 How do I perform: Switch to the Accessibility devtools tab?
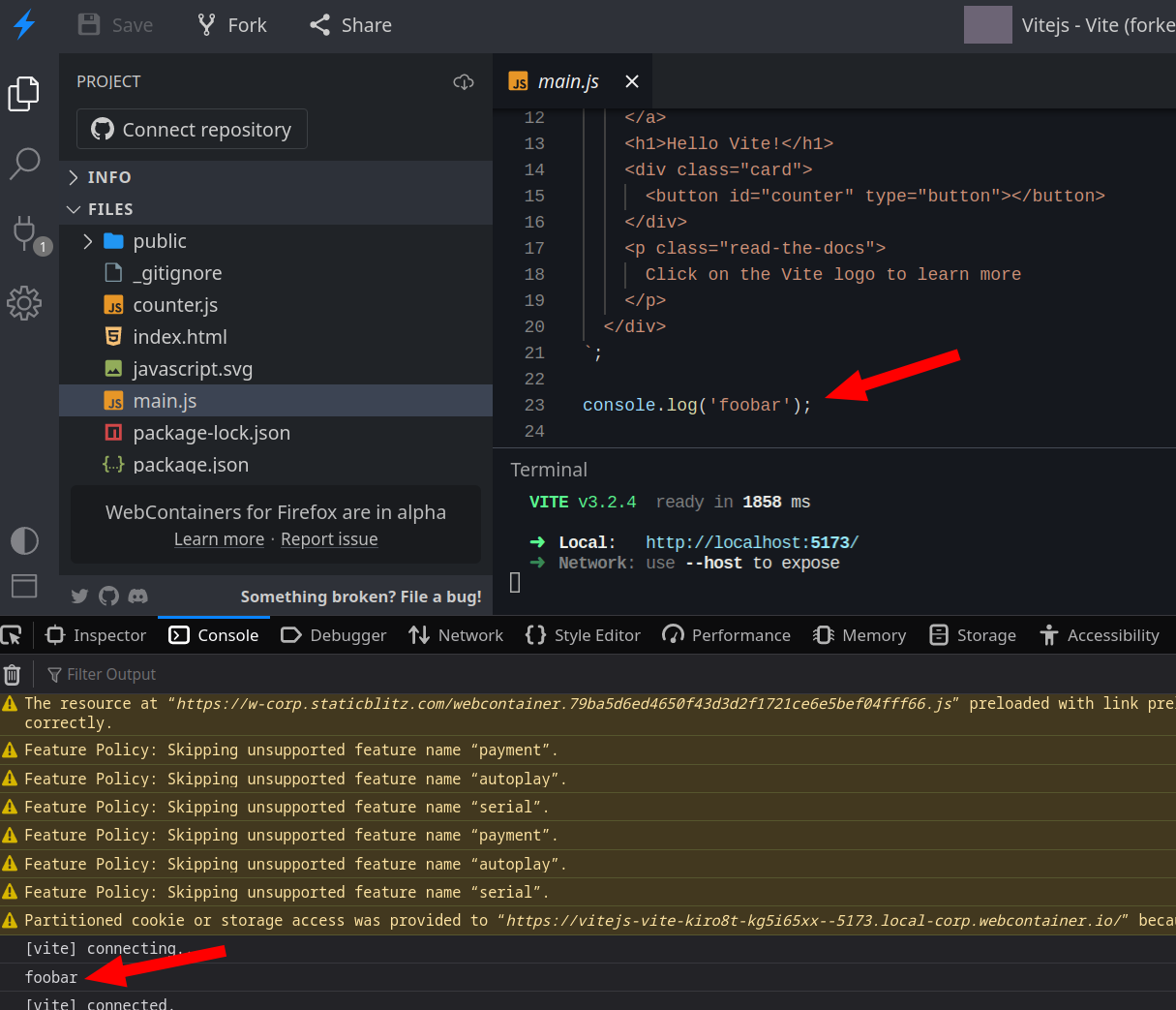point(1100,635)
